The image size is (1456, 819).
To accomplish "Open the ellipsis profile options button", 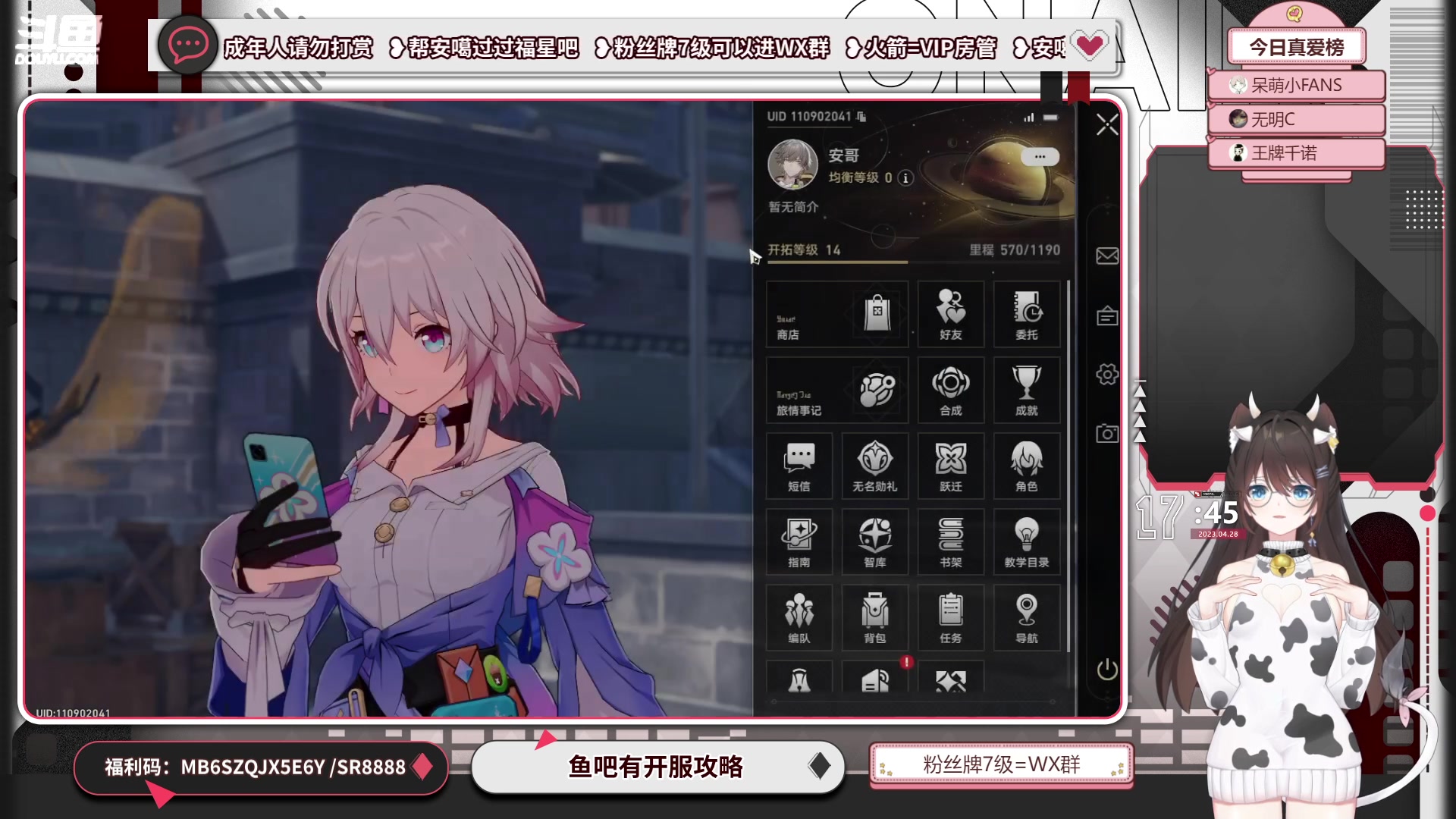I will (1040, 157).
